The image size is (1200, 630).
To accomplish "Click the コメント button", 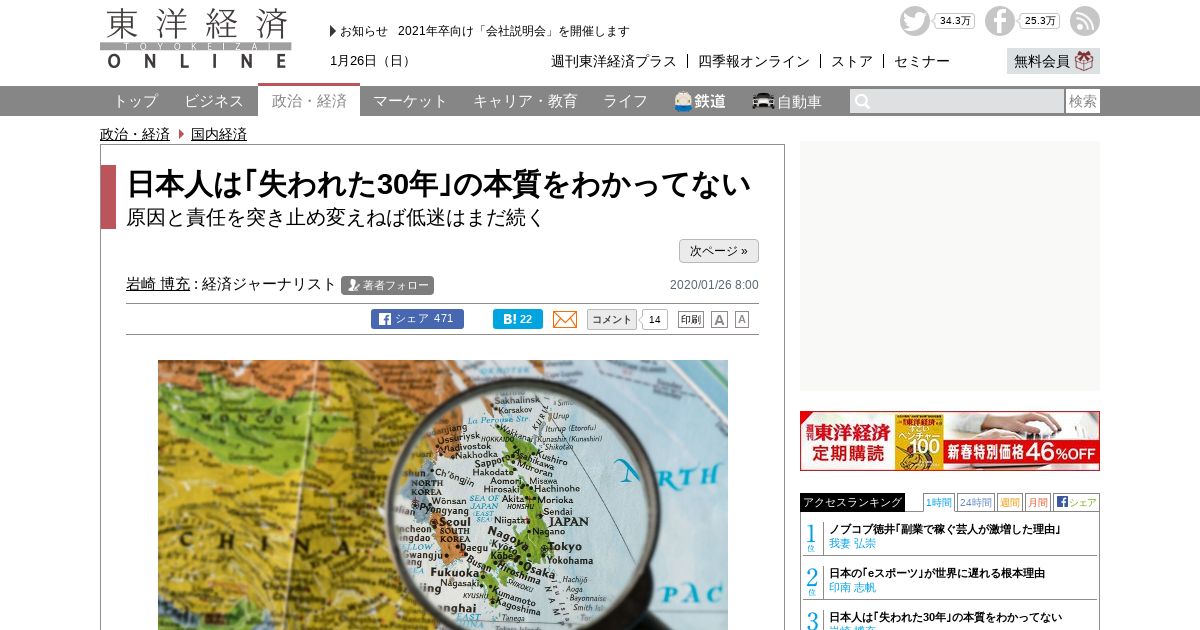I will click(612, 319).
